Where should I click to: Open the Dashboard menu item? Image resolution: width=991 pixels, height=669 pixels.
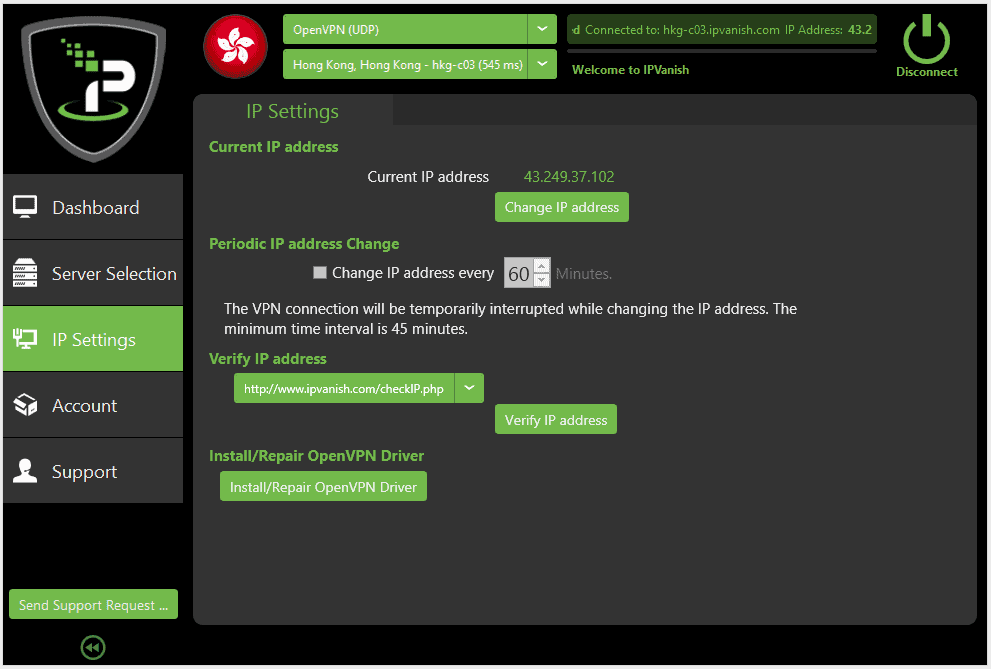93,207
